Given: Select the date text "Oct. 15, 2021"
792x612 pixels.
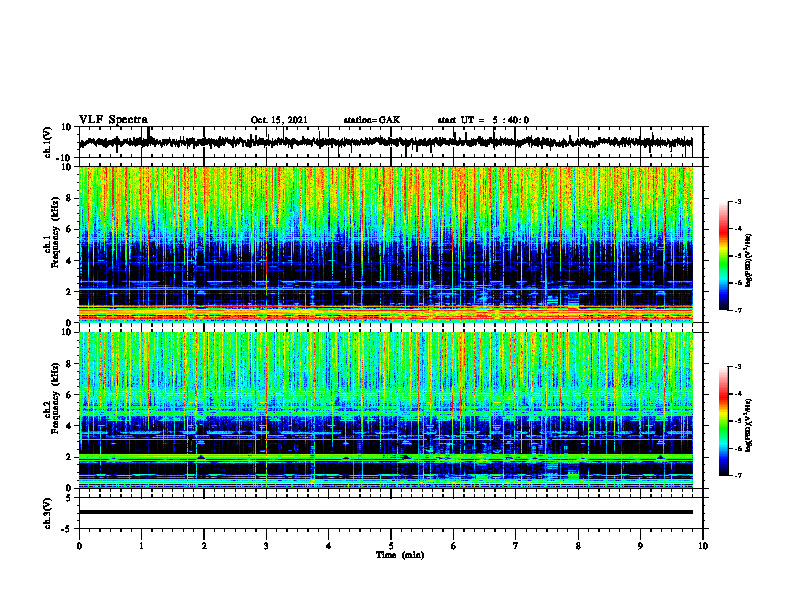Looking at the screenshot, I should pos(279,120).
